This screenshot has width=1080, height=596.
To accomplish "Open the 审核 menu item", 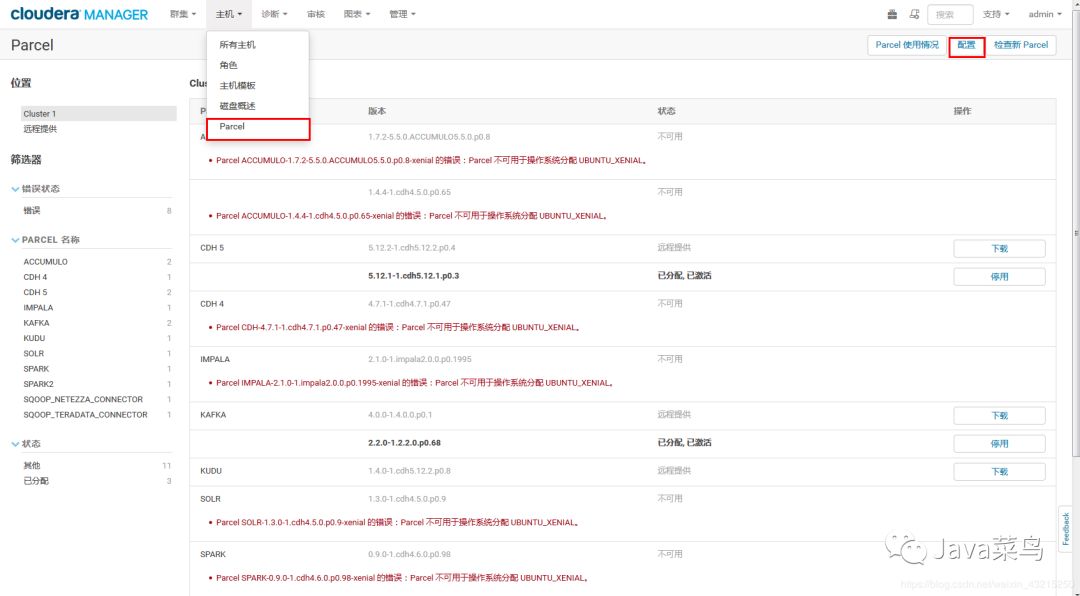I will coord(316,14).
